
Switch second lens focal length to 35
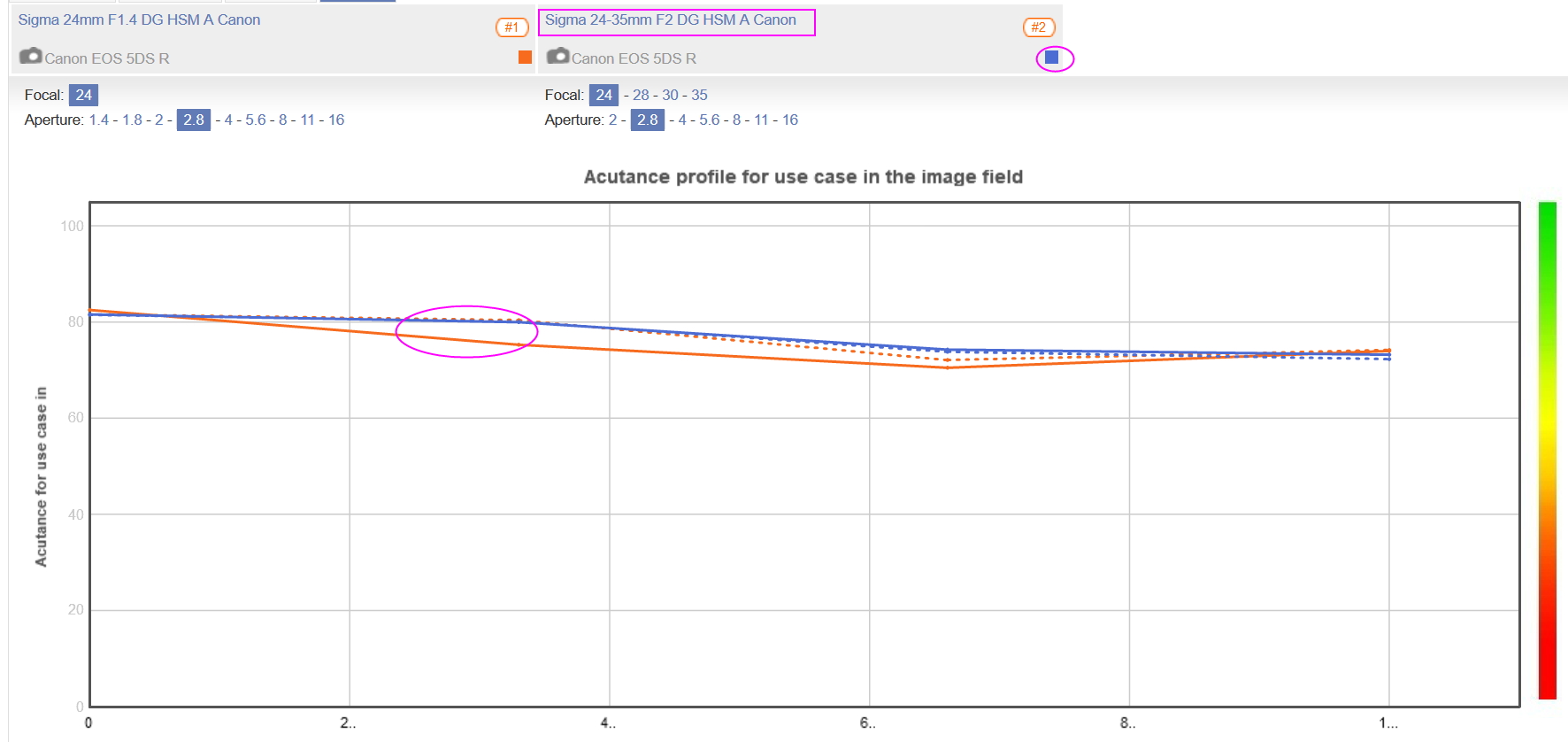(699, 95)
